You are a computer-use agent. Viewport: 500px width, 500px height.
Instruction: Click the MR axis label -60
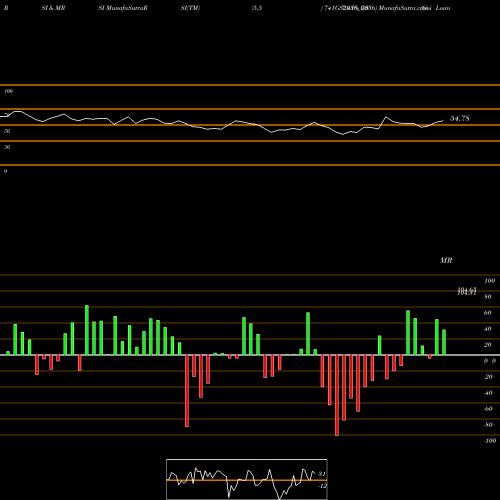pos(488,409)
